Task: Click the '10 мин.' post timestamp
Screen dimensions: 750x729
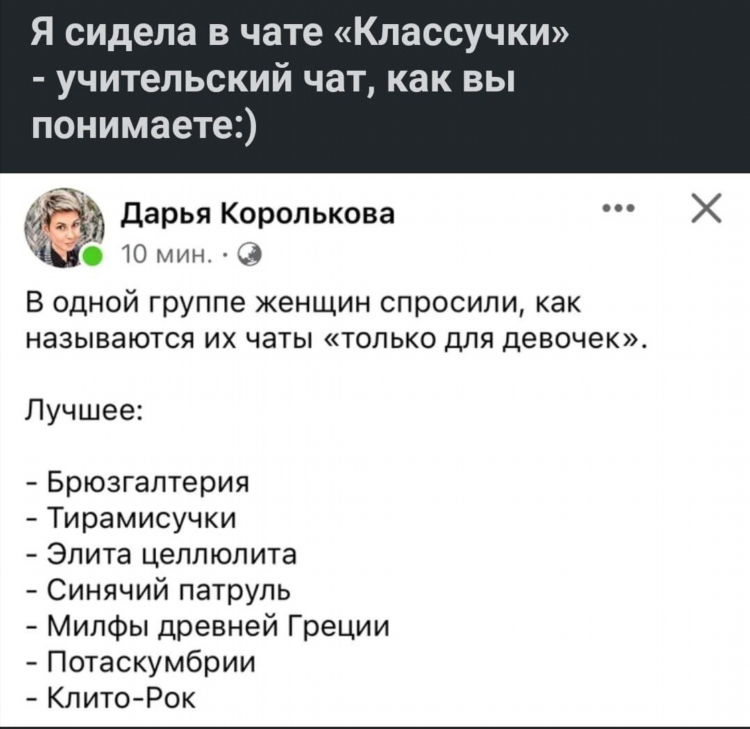Action: (x=167, y=254)
